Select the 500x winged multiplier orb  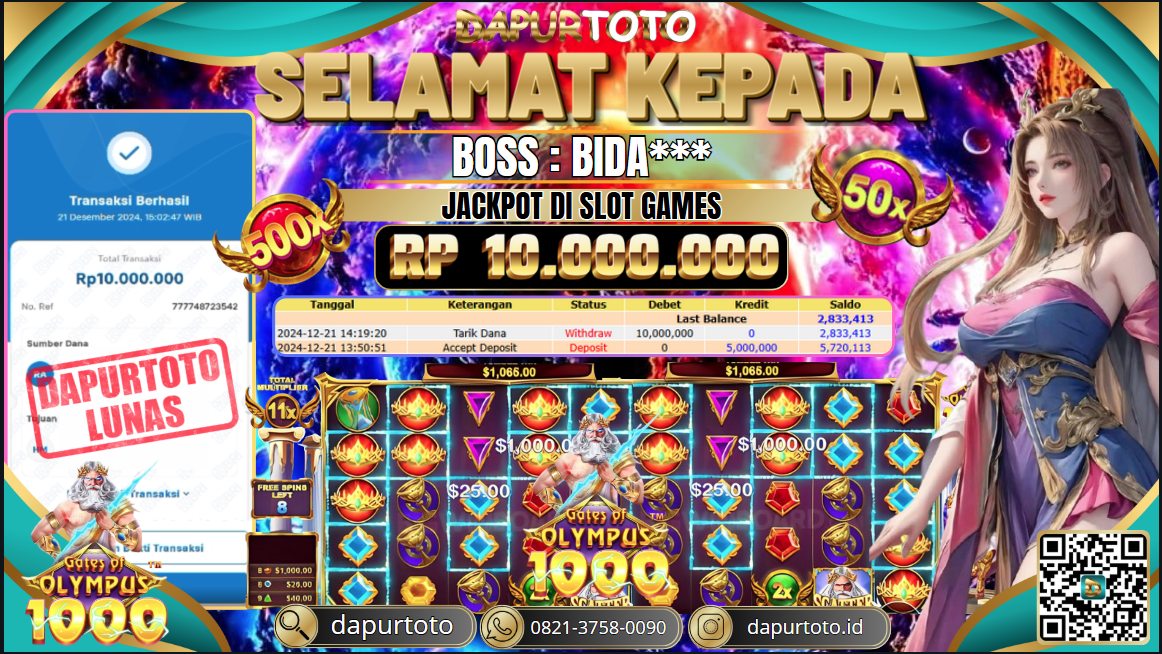click(x=282, y=237)
